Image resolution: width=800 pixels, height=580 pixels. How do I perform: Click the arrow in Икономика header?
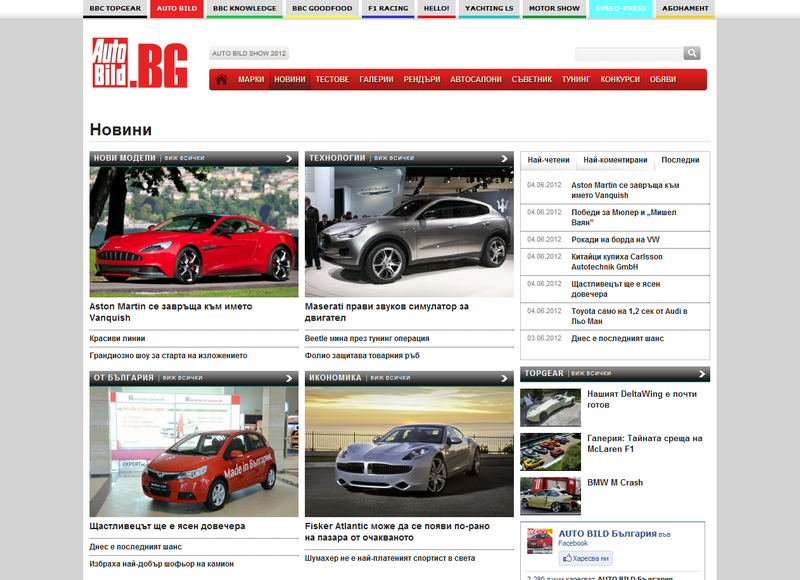(504, 378)
